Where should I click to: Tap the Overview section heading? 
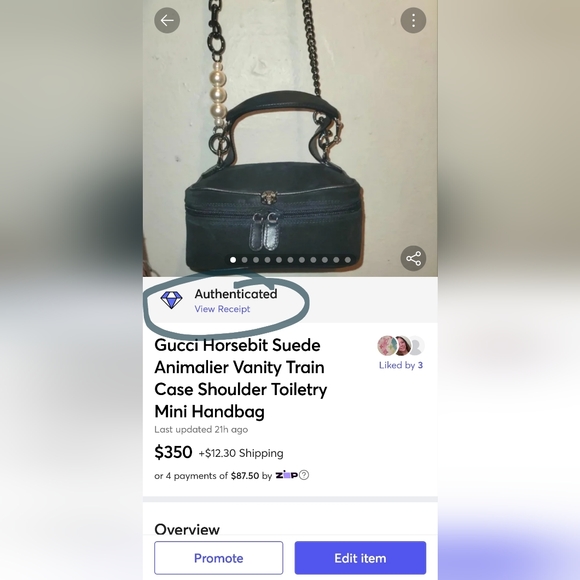[x=187, y=529]
